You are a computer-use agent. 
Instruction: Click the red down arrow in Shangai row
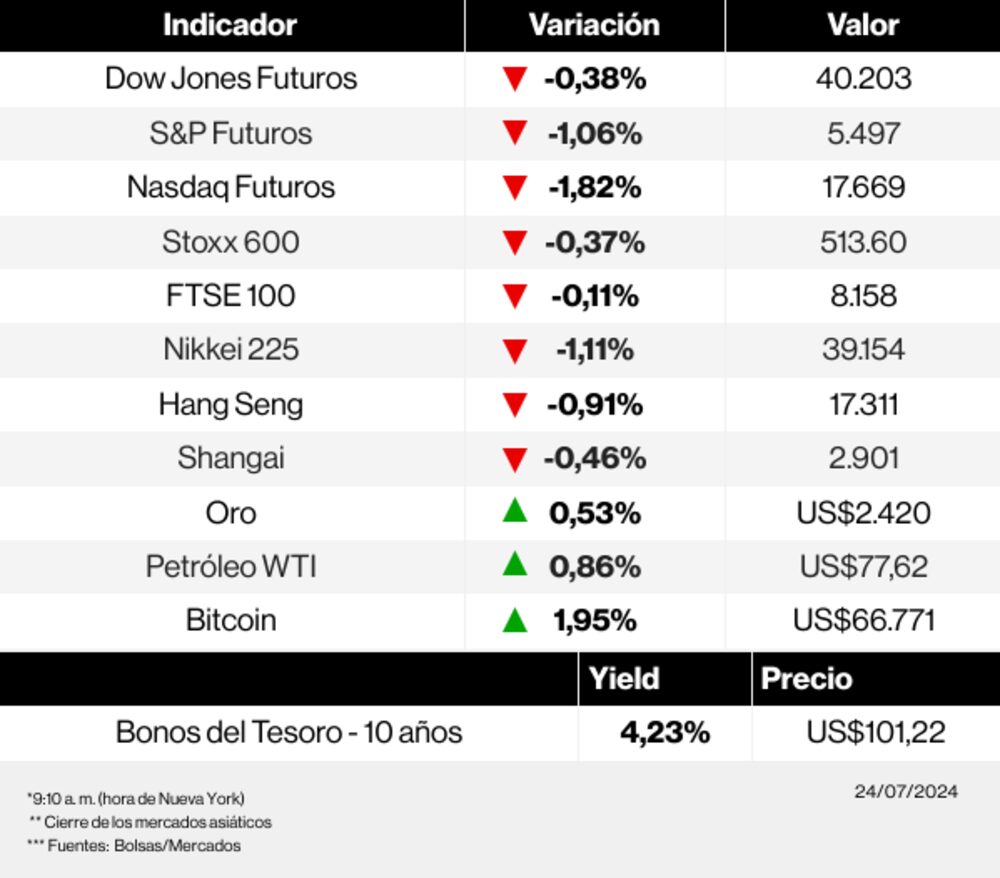514,459
